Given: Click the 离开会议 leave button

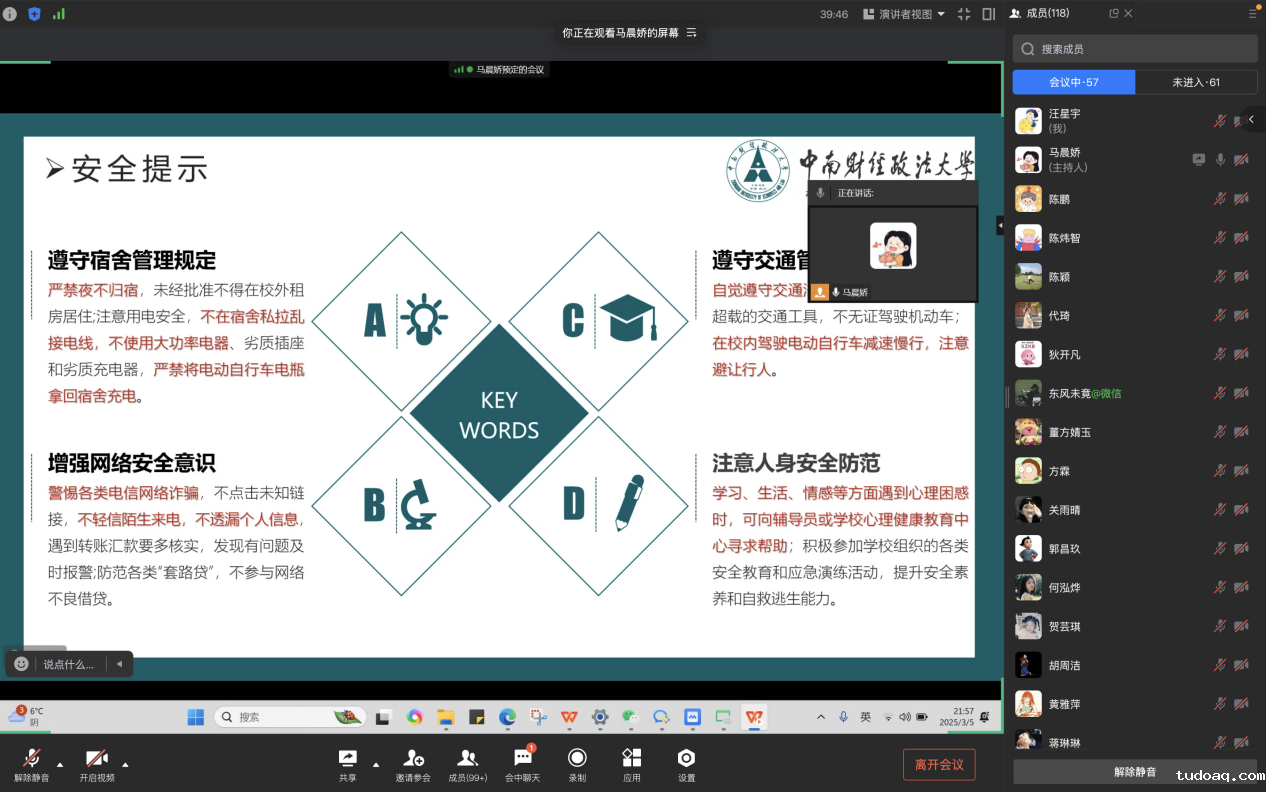Looking at the screenshot, I should [938, 765].
